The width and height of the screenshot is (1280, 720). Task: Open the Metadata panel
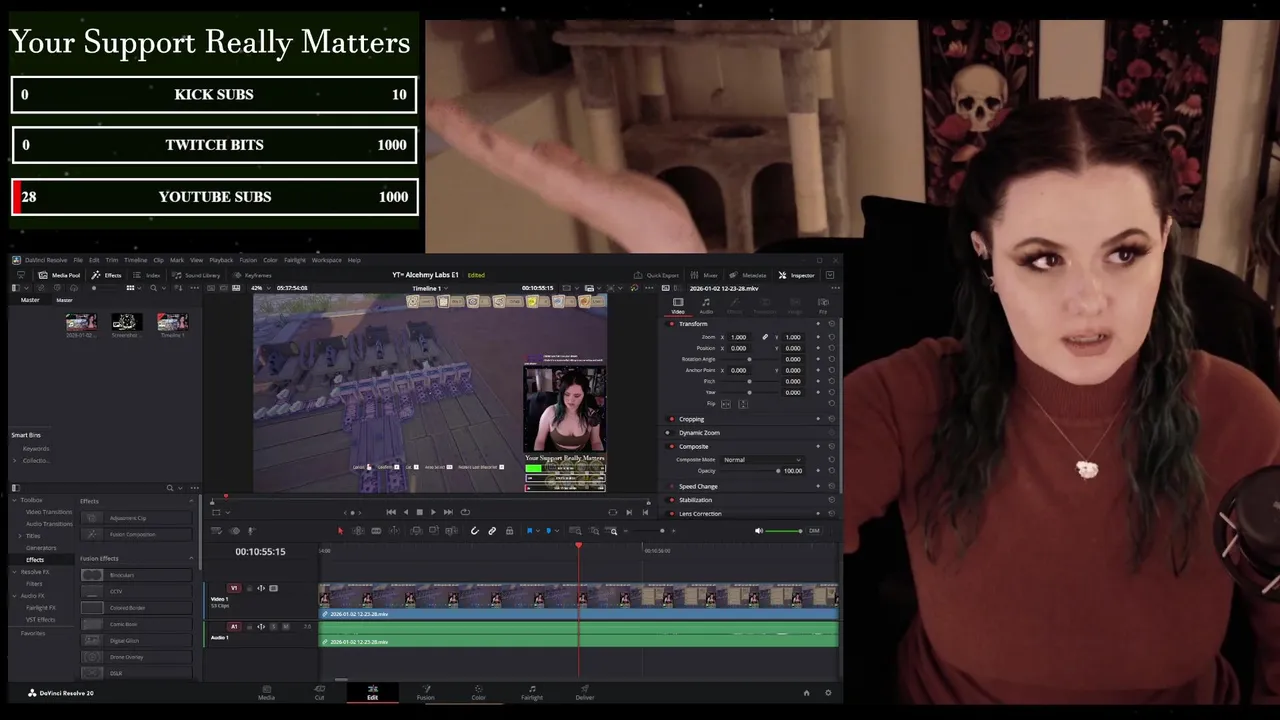click(748, 275)
